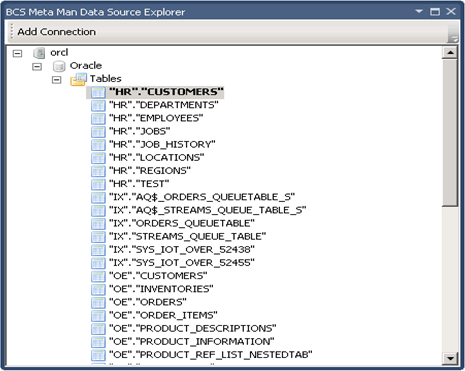Select "IX"."SYS_IOT_OVER_52455" table name
Viewport: 465px width, 371px height.
pos(182,263)
